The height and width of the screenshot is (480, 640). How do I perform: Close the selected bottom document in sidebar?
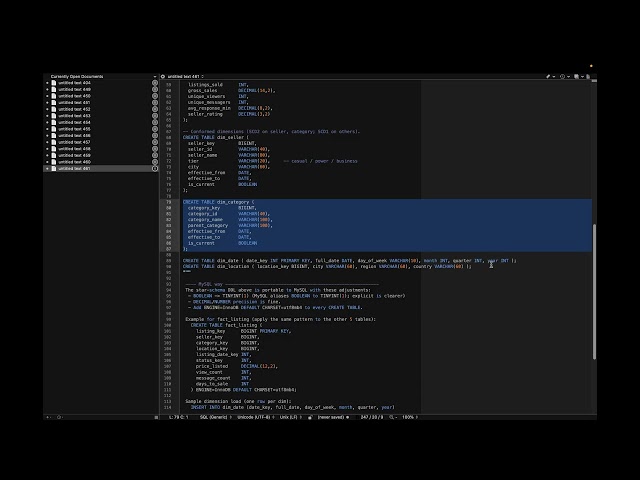[x=155, y=169]
